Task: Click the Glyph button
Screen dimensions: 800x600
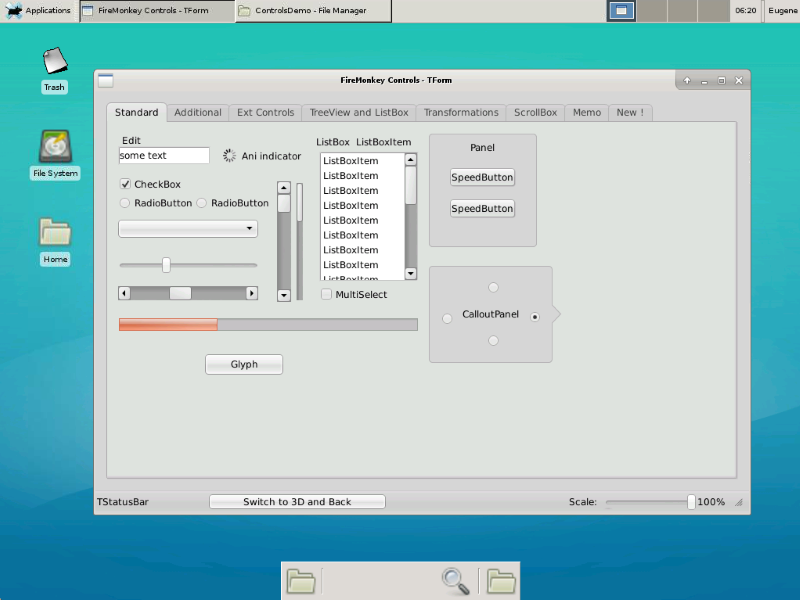Action: tap(244, 364)
